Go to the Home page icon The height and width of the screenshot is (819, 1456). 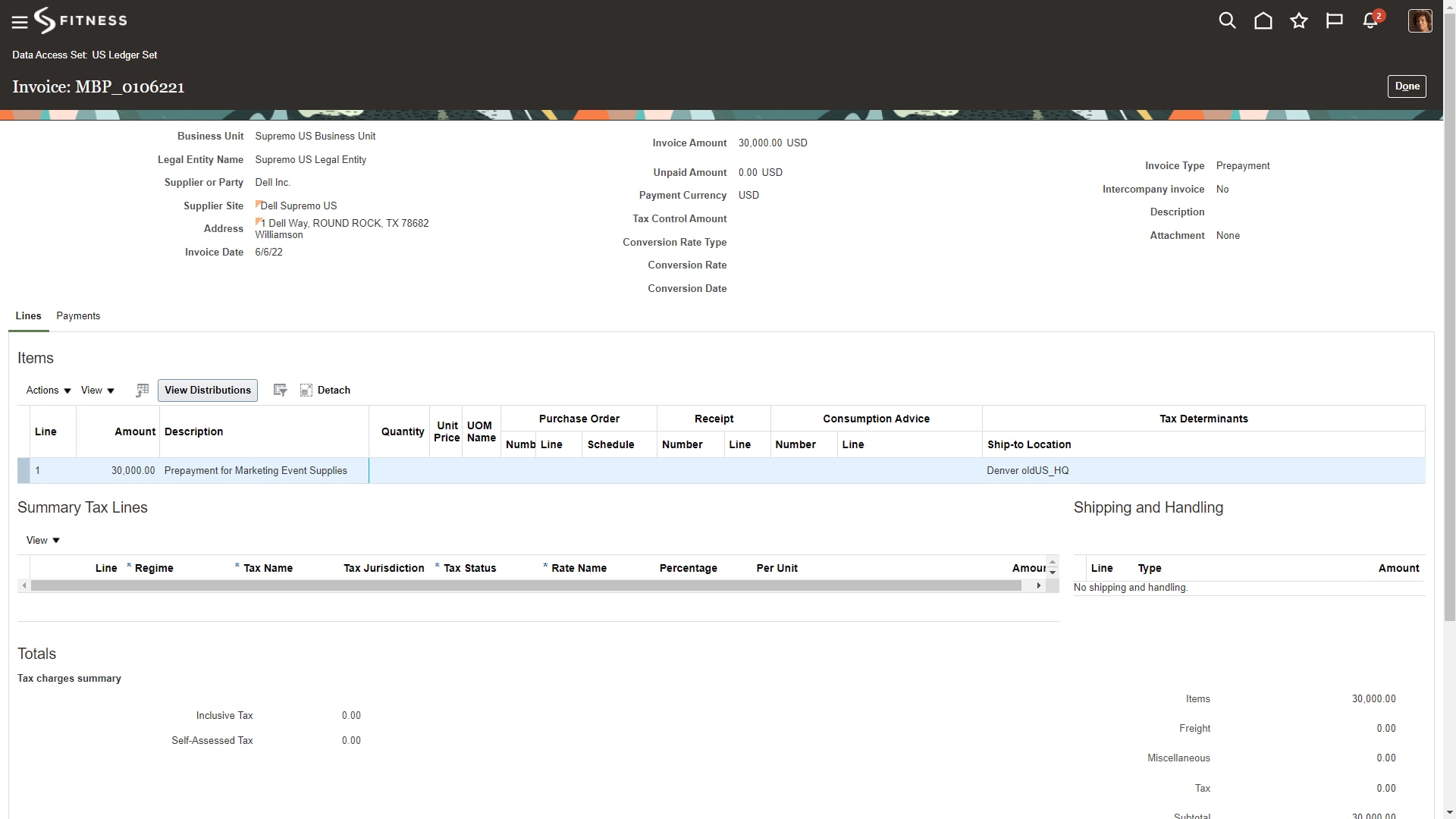coord(1263,20)
